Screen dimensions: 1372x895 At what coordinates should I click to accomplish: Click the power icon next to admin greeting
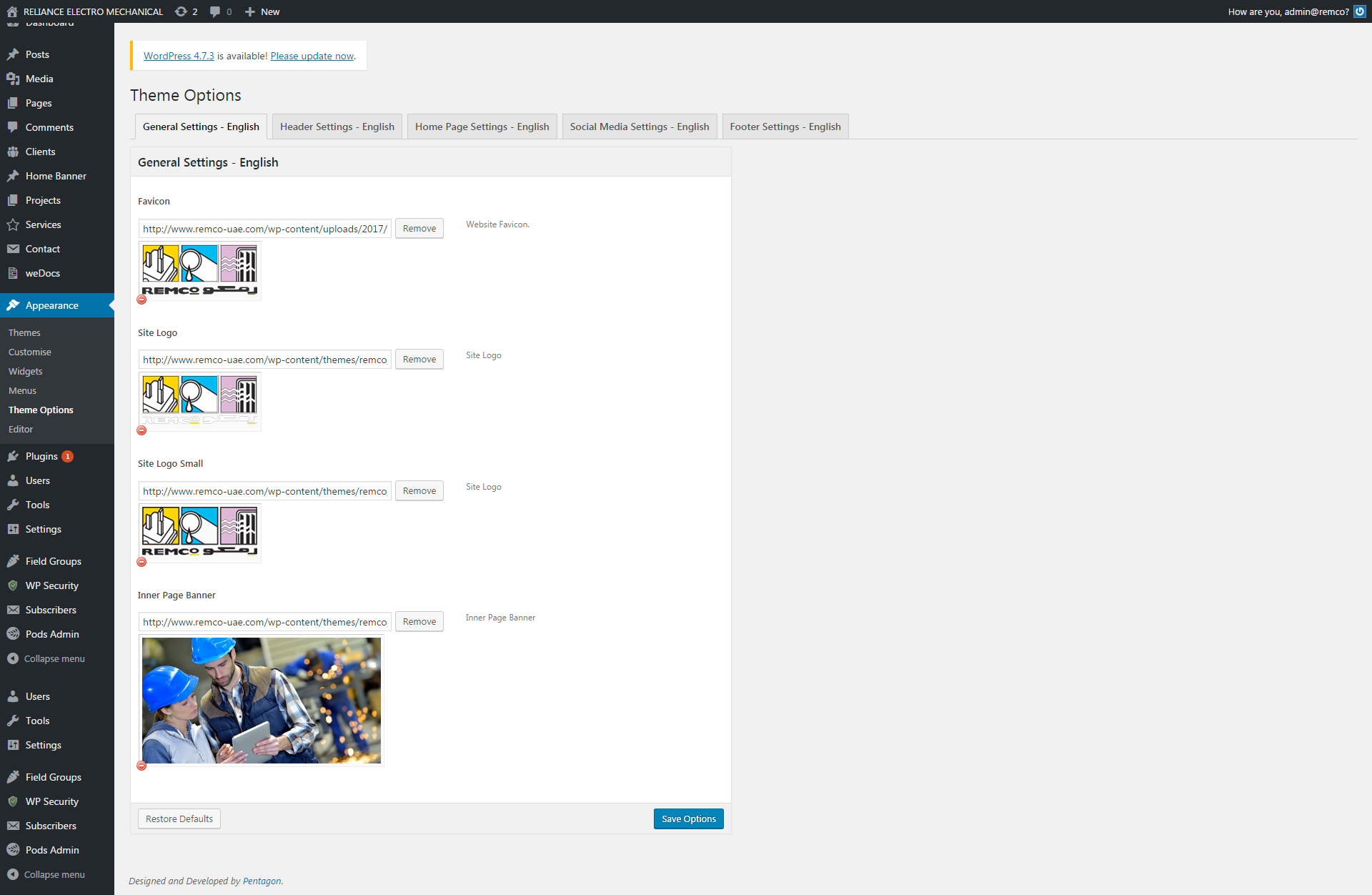pos(1360,11)
